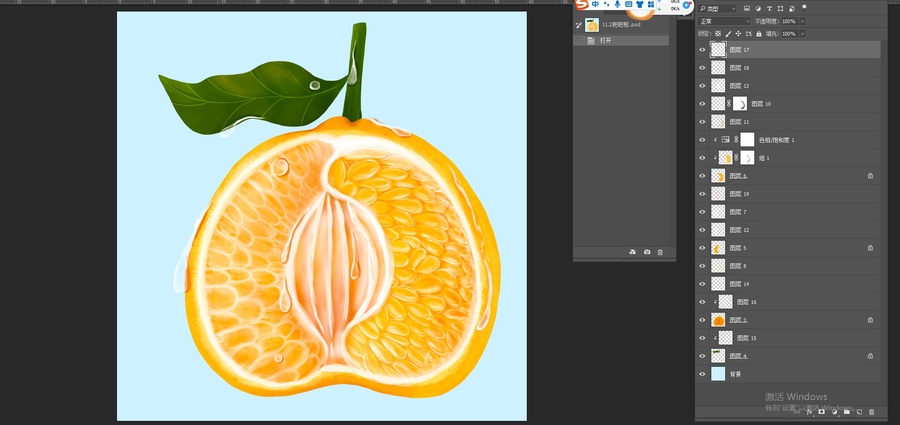Hide layer 图层 17 with eye icon

[702, 50]
